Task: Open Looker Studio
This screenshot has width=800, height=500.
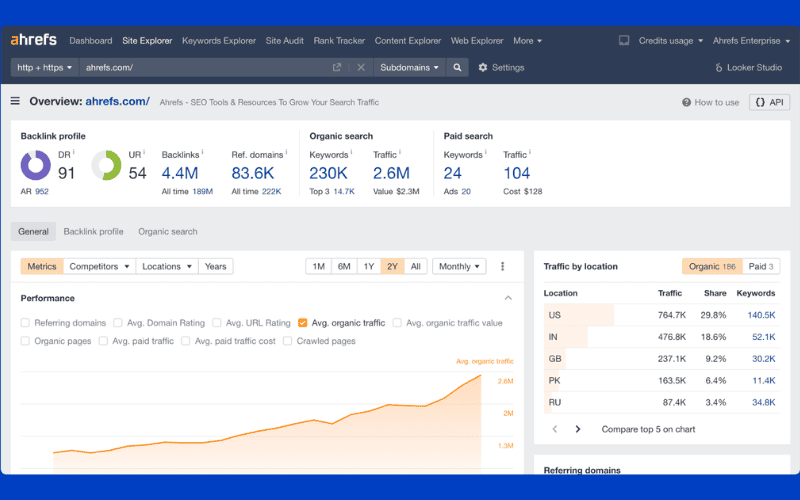Action: pyautogui.click(x=748, y=67)
